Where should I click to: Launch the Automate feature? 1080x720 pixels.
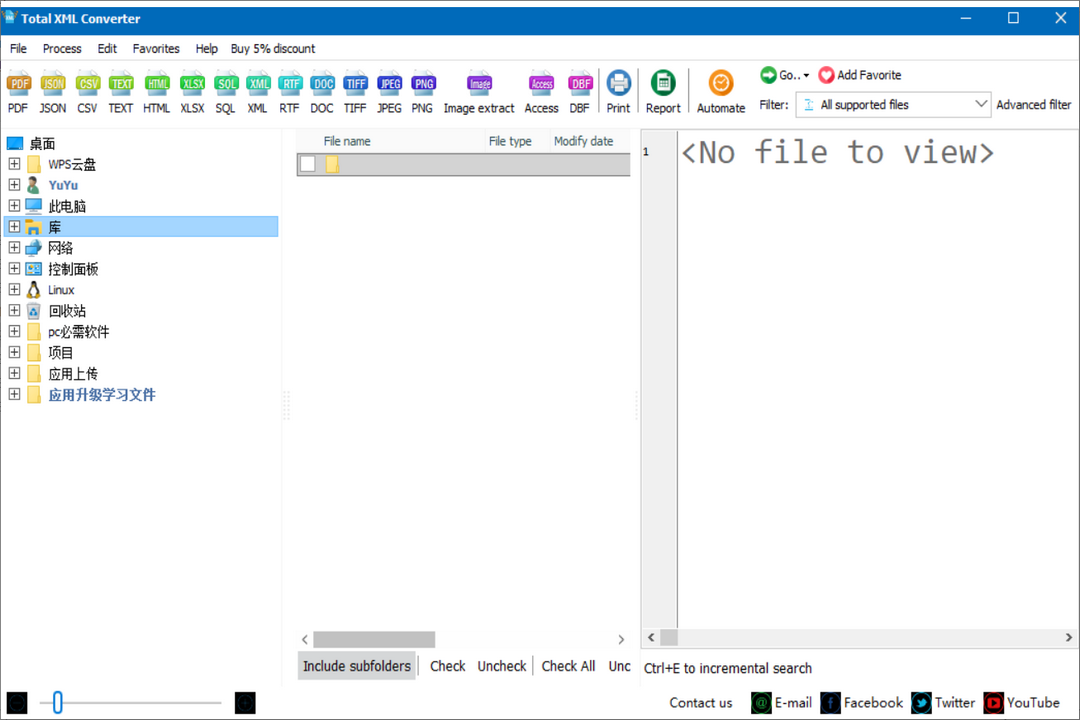click(x=720, y=90)
